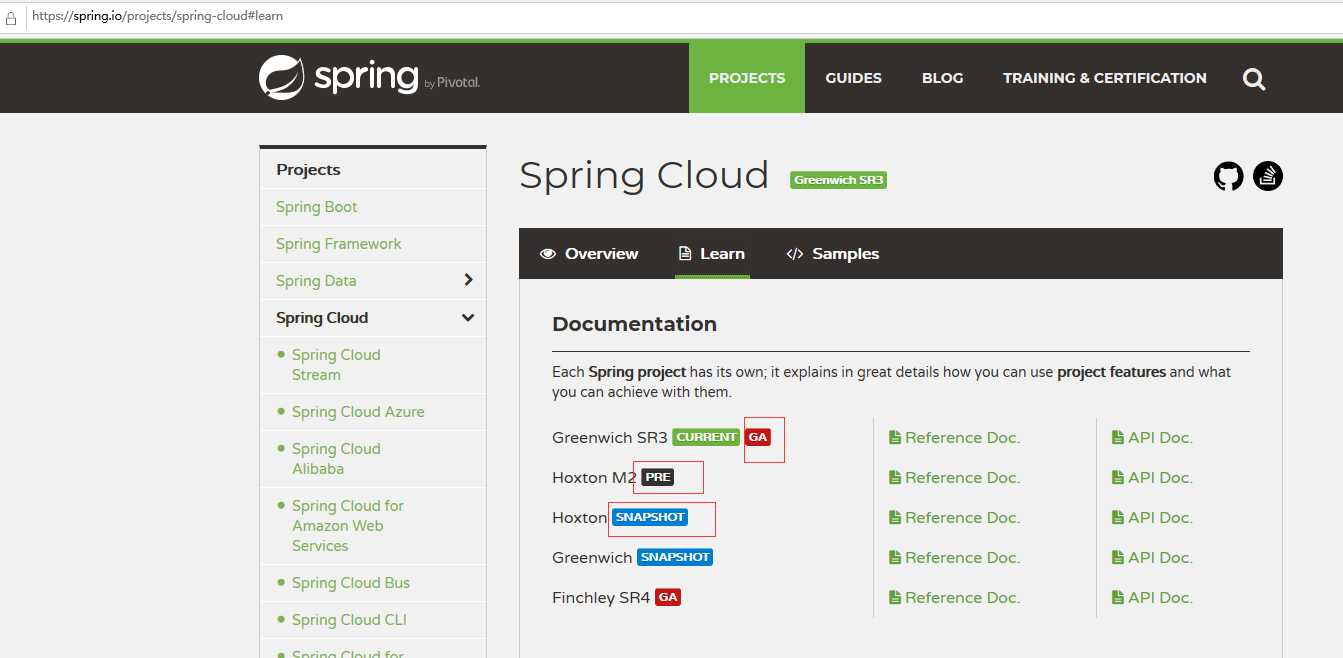The width and height of the screenshot is (1343, 658).
Task: Click the Projects sidebar heading
Action: click(x=308, y=169)
